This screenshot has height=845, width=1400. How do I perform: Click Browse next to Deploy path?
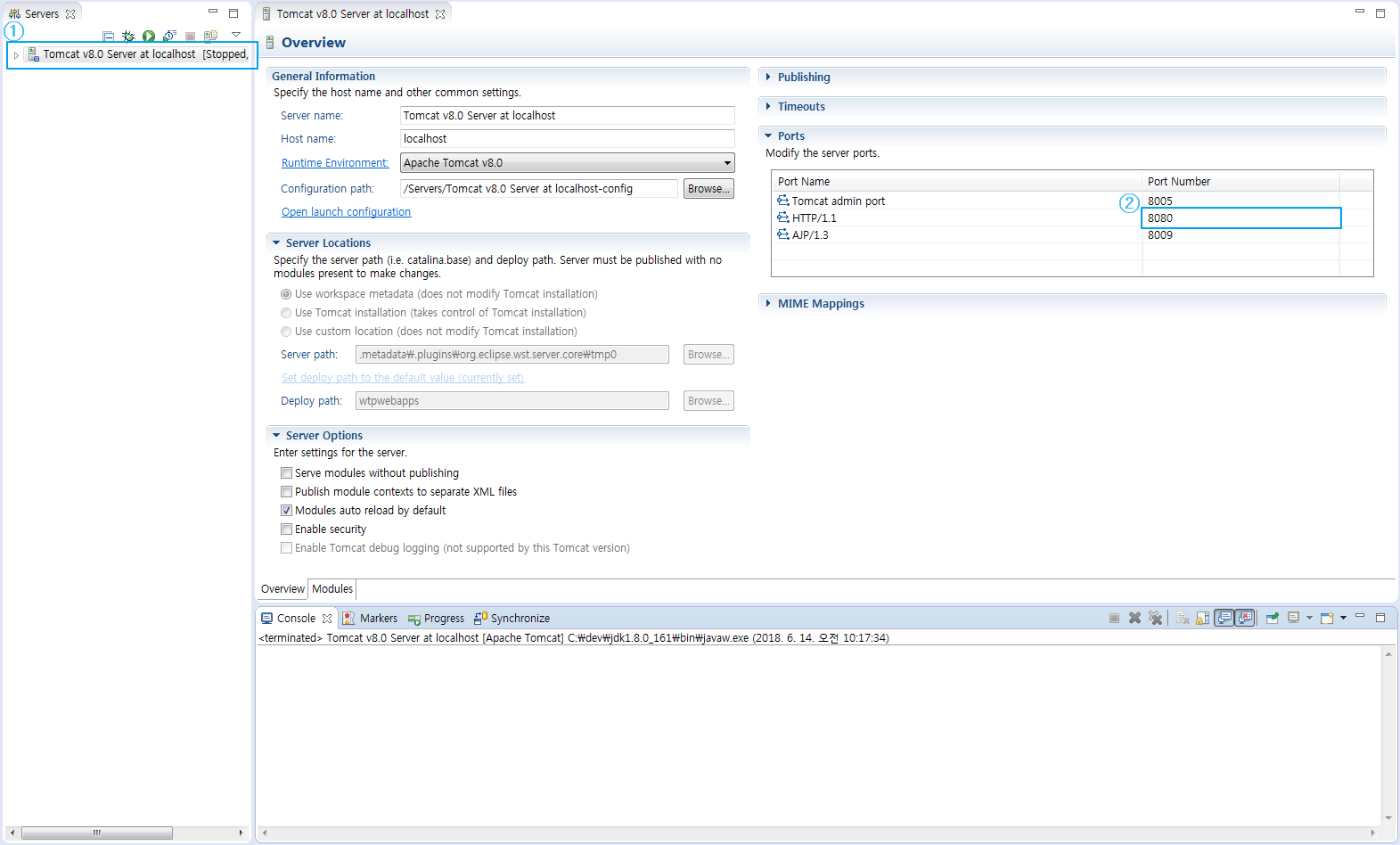point(708,401)
